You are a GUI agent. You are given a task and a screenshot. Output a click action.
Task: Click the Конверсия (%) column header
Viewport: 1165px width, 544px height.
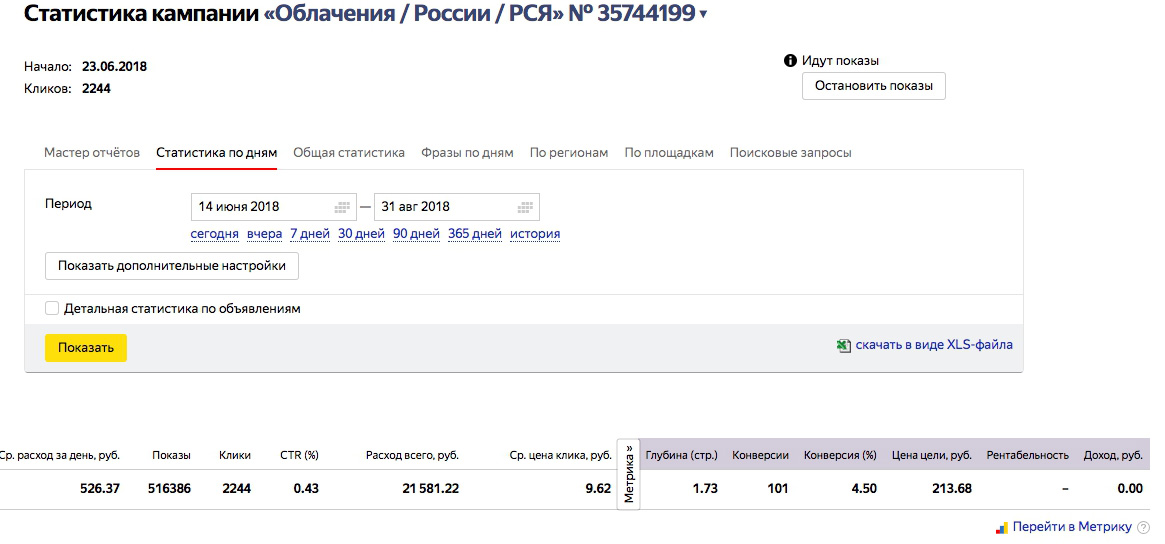(x=840, y=455)
